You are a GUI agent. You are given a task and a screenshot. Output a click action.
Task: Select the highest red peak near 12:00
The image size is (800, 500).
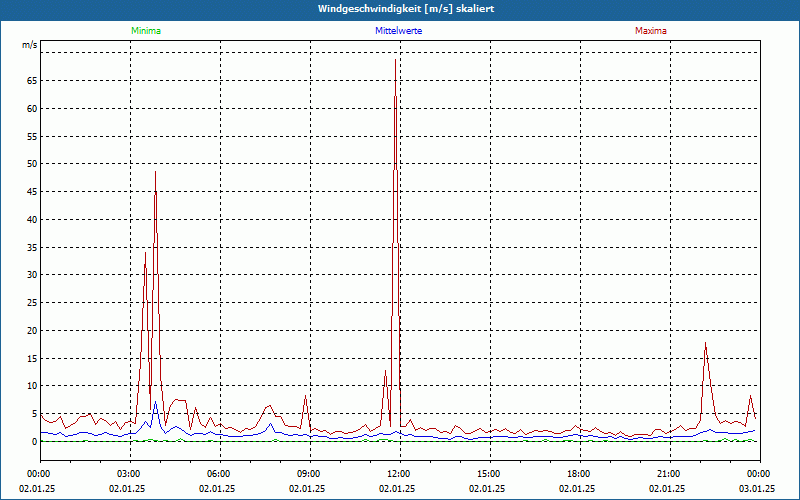[x=395, y=60]
